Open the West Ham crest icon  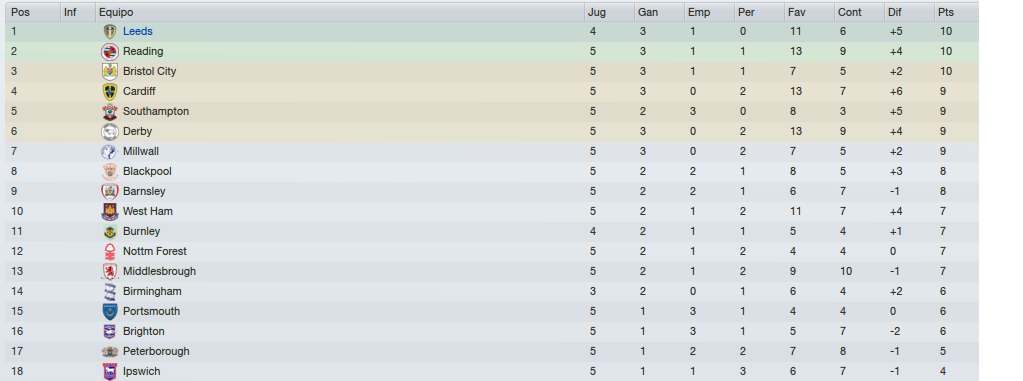pos(110,211)
